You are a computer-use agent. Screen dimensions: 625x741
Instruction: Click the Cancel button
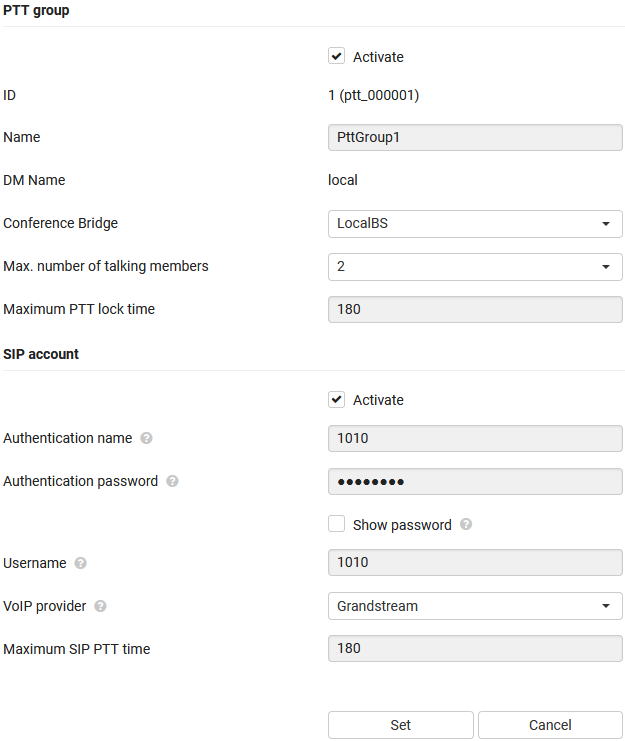550,725
